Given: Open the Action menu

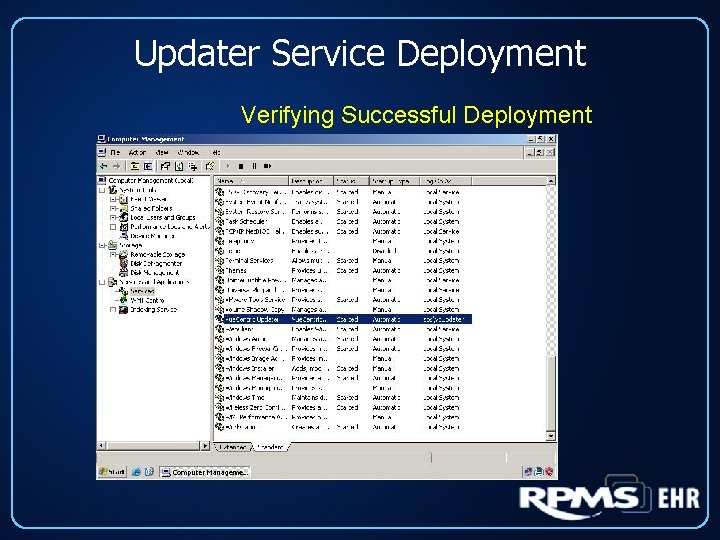Looking at the screenshot, I should 137,152.
